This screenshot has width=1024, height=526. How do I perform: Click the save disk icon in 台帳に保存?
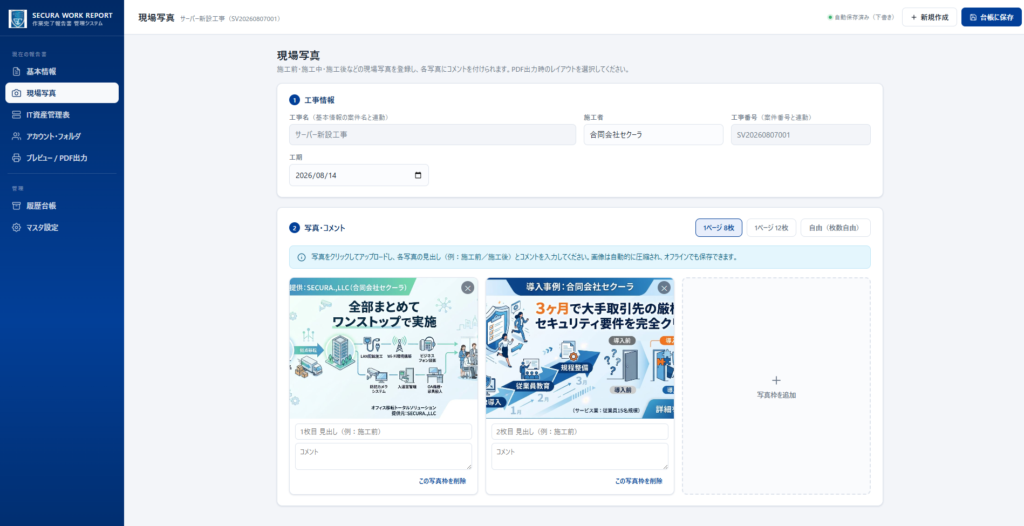pos(973,17)
